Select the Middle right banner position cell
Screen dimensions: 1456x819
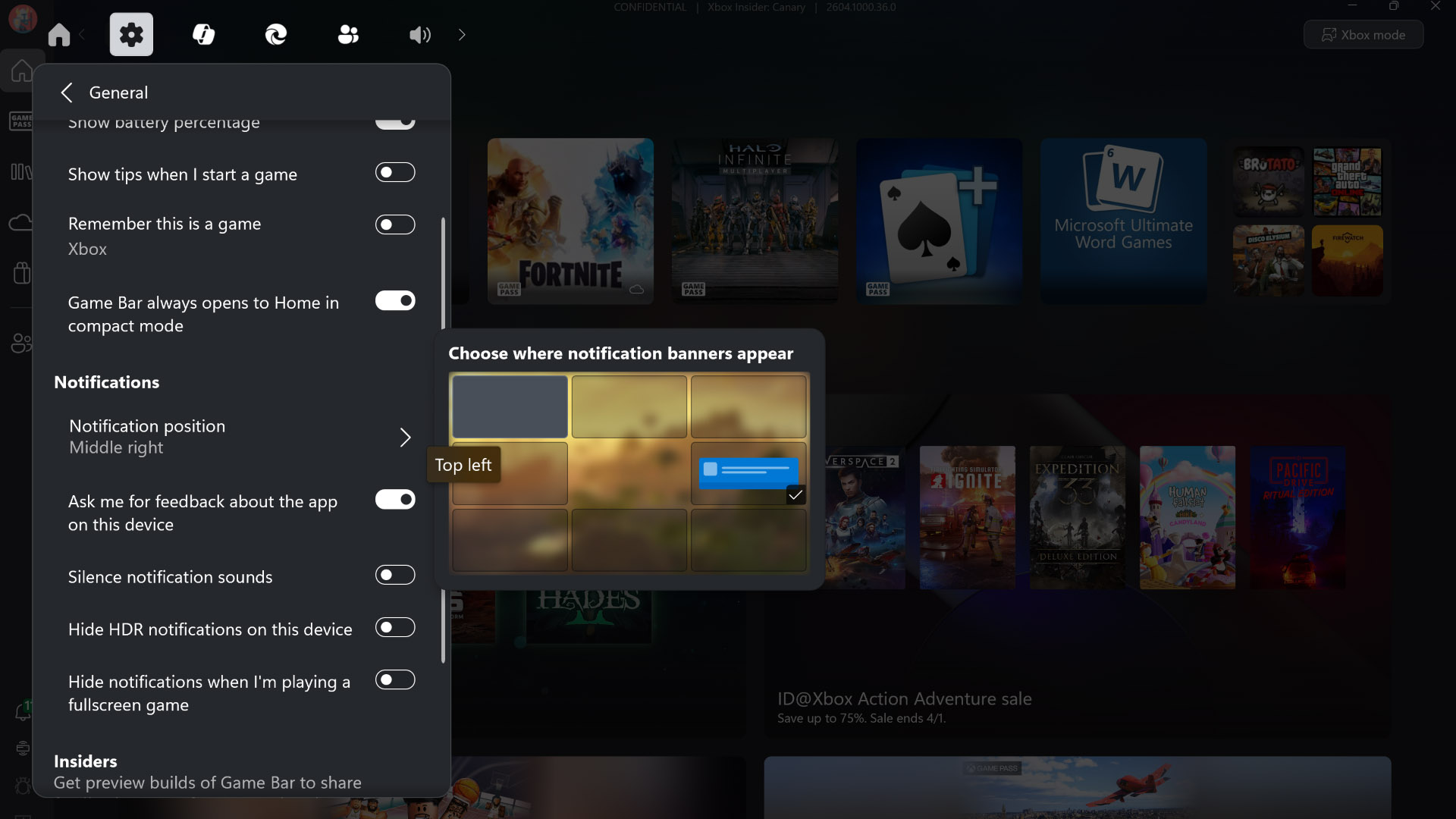click(748, 473)
